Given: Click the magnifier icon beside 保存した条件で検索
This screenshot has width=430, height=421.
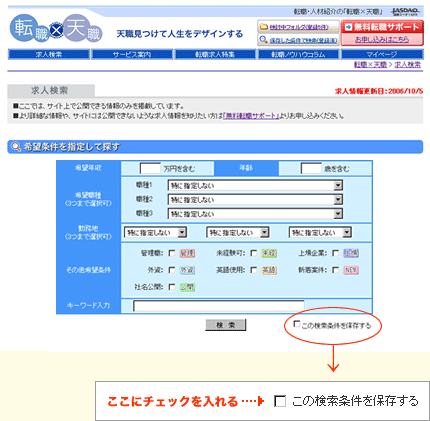Looking at the screenshot, I should pos(264,40).
